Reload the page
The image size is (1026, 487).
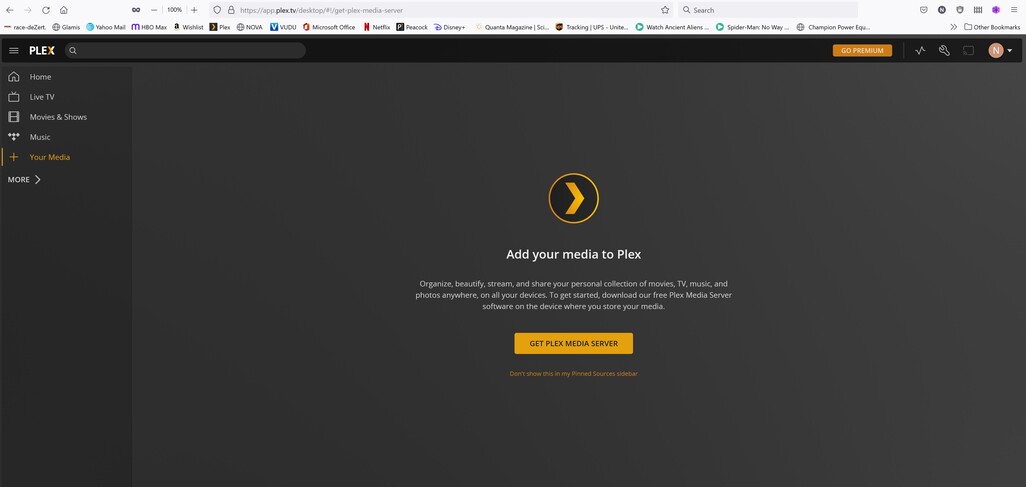(46, 10)
